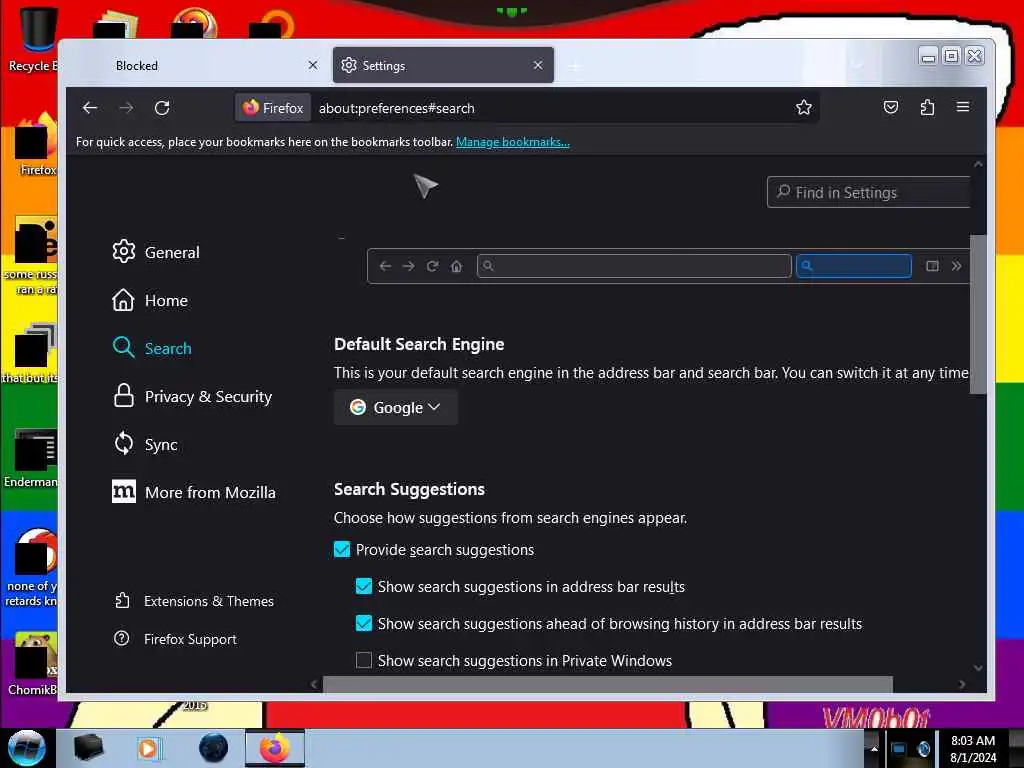Screen dimensions: 1024x768
Task: Close the Blocked tab
Action: point(313,65)
